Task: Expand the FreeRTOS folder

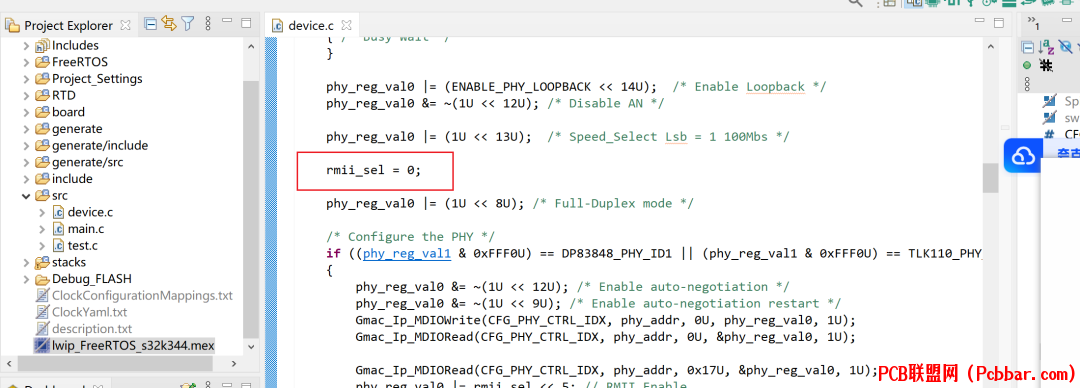Action: [27, 62]
